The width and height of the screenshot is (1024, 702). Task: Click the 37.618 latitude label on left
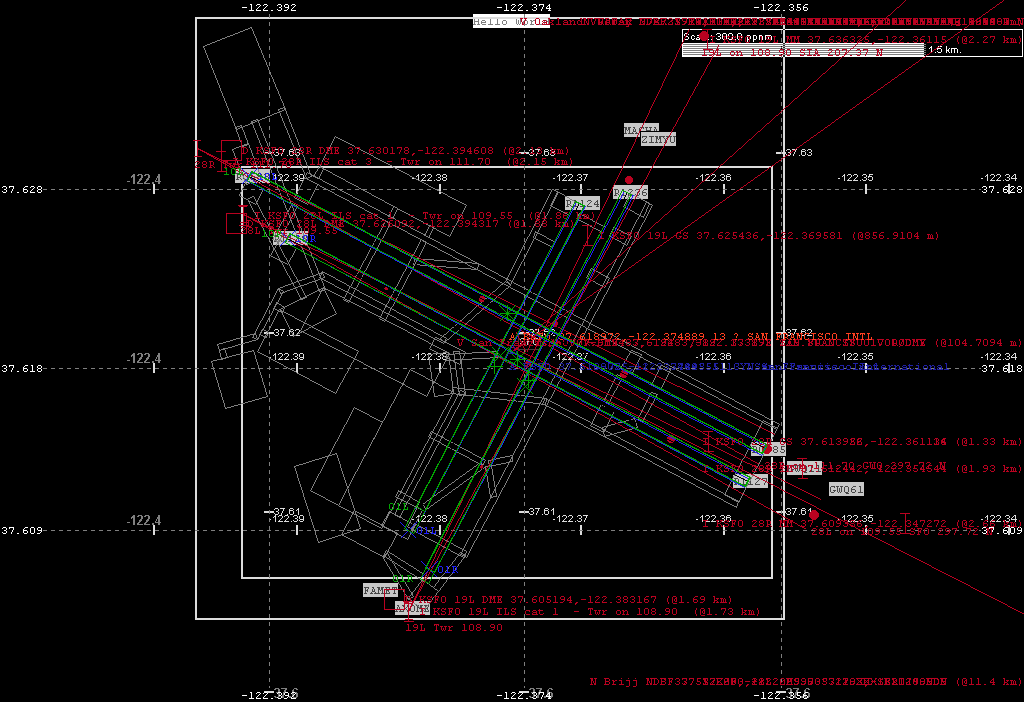coord(22,369)
